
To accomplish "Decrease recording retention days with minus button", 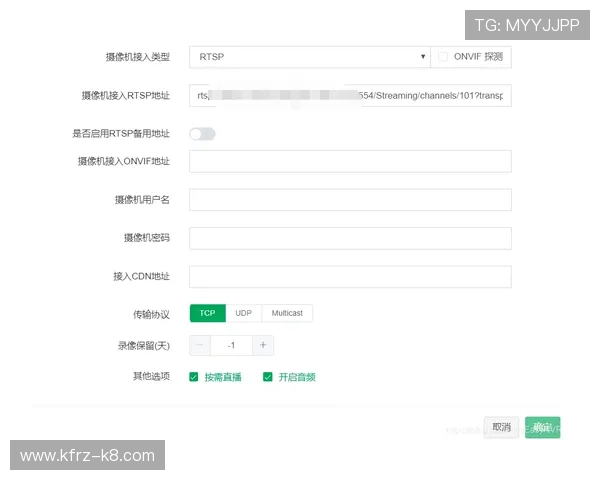I will point(200,345).
